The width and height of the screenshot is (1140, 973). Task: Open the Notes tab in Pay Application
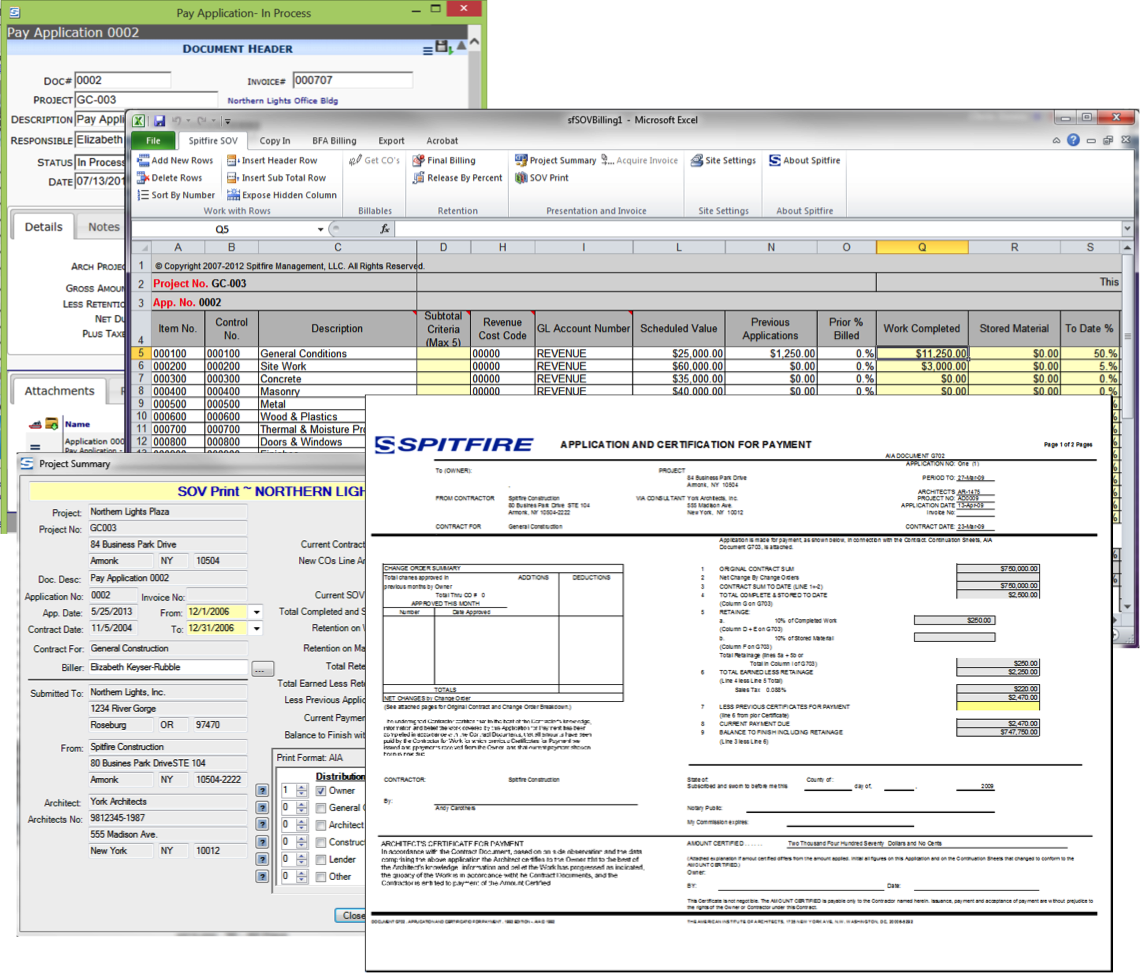click(103, 227)
